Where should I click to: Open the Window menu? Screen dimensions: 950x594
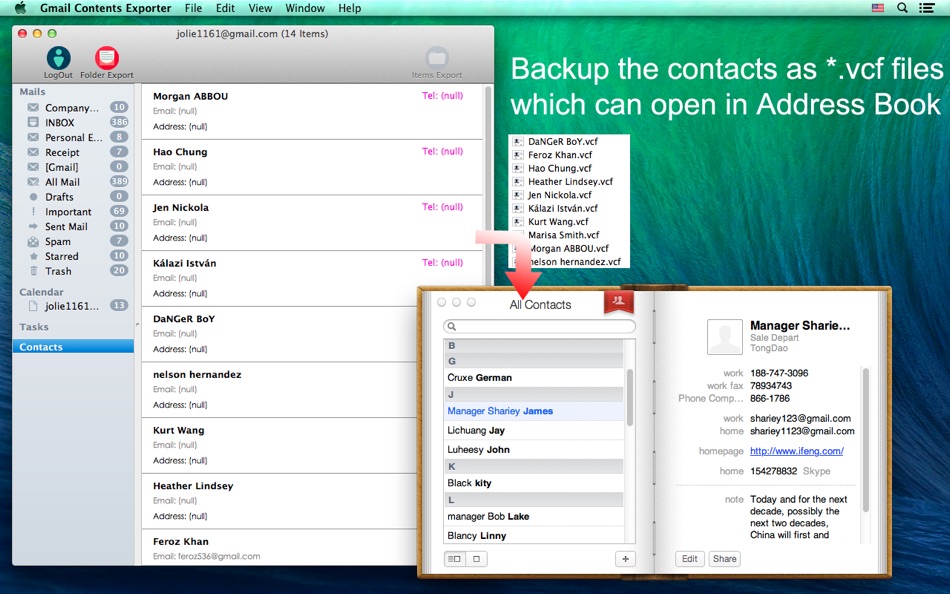[x=305, y=8]
